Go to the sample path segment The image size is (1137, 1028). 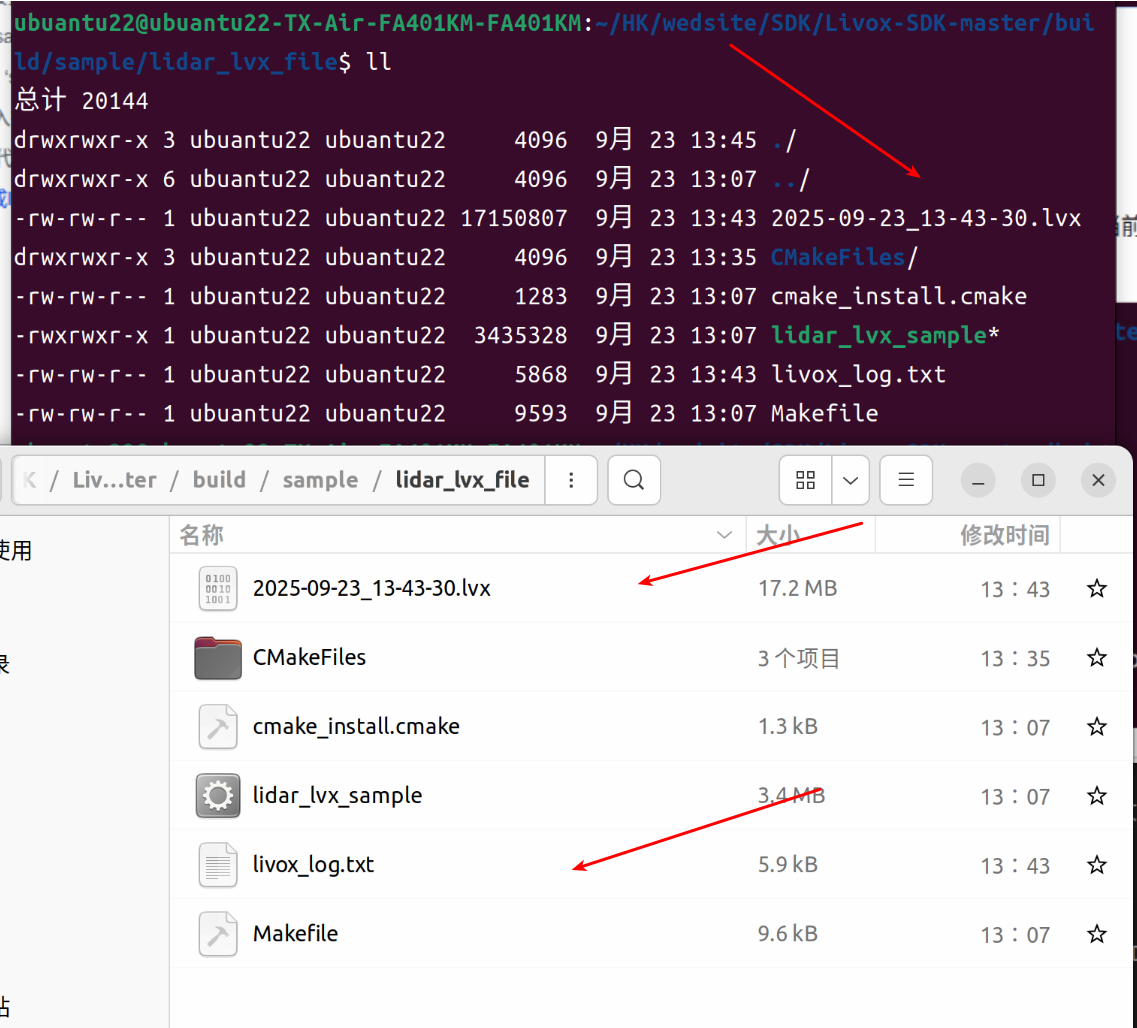[x=321, y=480]
